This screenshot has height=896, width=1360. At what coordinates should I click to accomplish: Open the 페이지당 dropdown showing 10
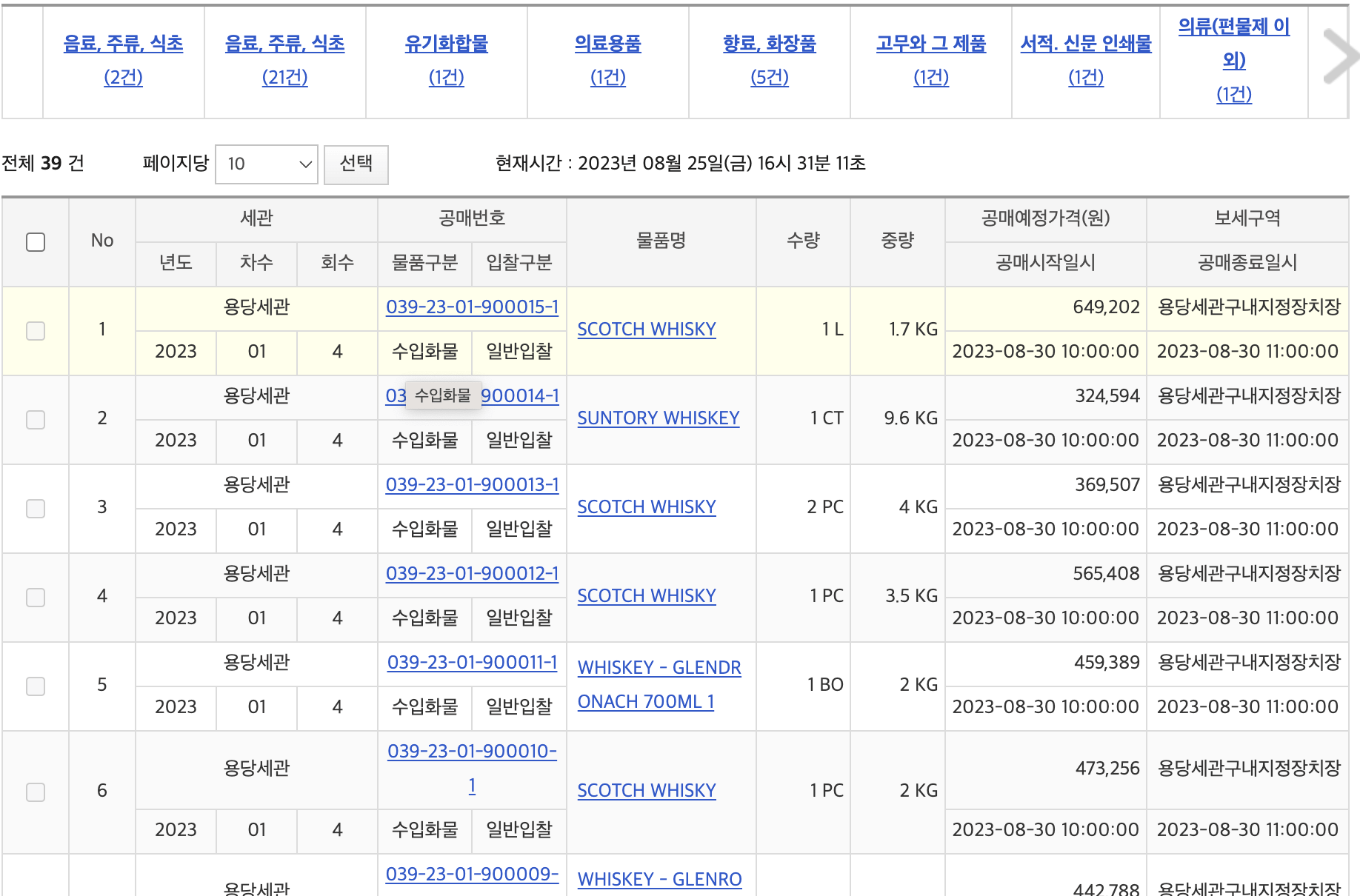click(x=267, y=164)
